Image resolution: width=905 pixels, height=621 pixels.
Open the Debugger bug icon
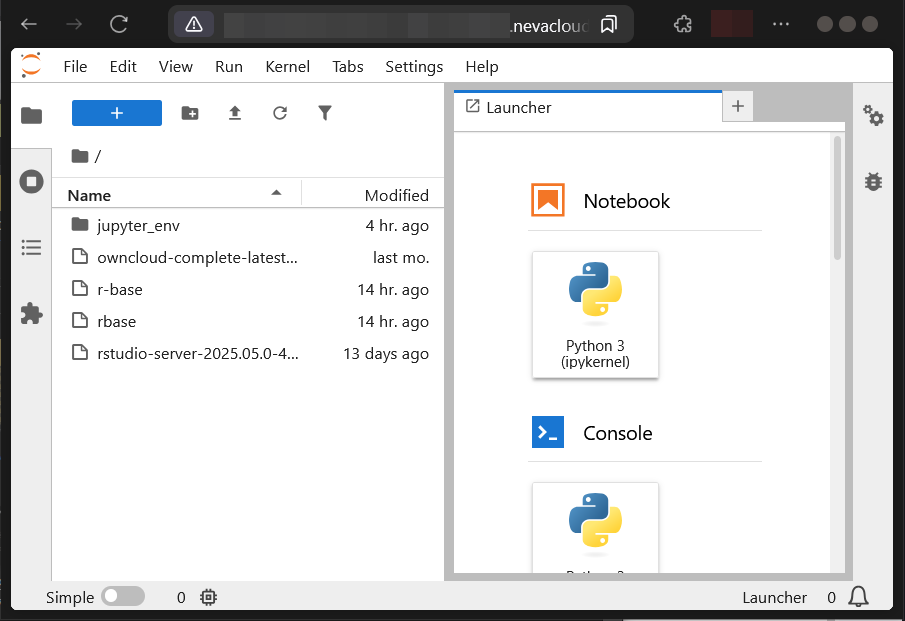tap(873, 182)
